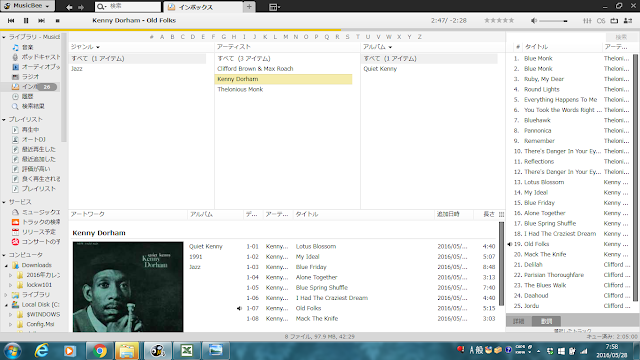Open the 再生中 playlist
Viewport: 640px width, 360px height.
pyautogui.click(x=30, y=130)
